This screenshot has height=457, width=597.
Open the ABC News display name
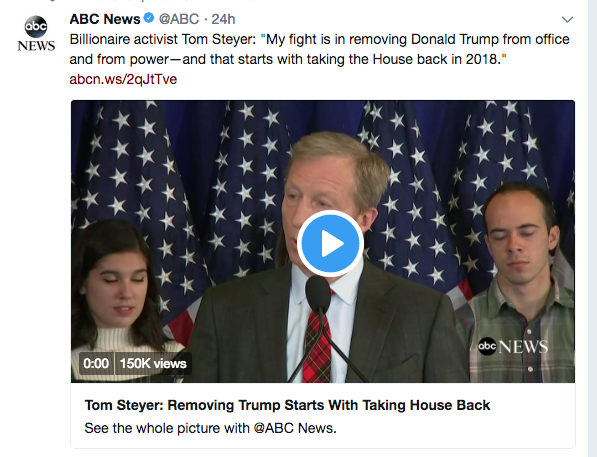(x=105, y=19)
